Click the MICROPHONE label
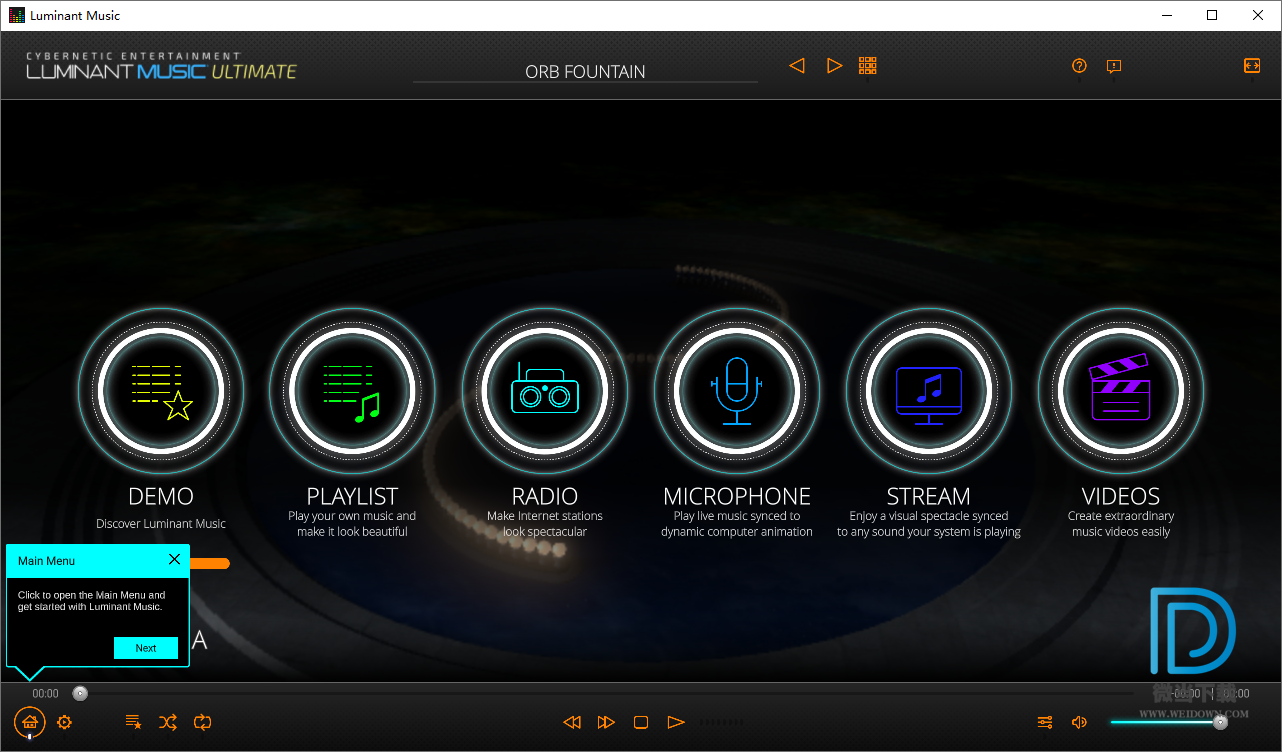The image size is (1282, 752). 737,497
